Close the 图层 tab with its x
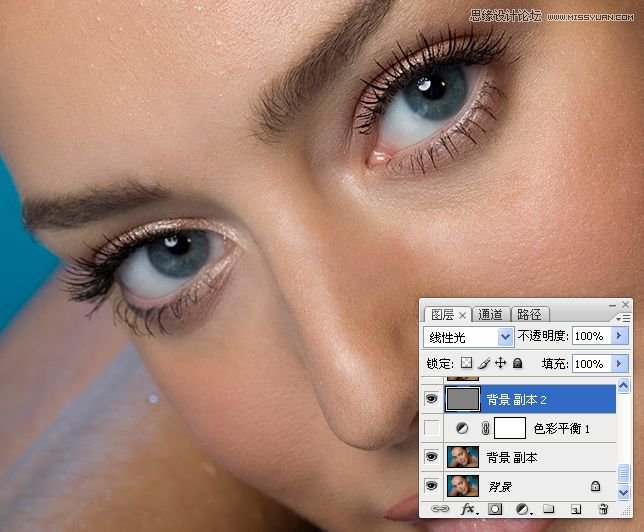The height and width of the screenshot is (532, 644). (x=462, y=315)
